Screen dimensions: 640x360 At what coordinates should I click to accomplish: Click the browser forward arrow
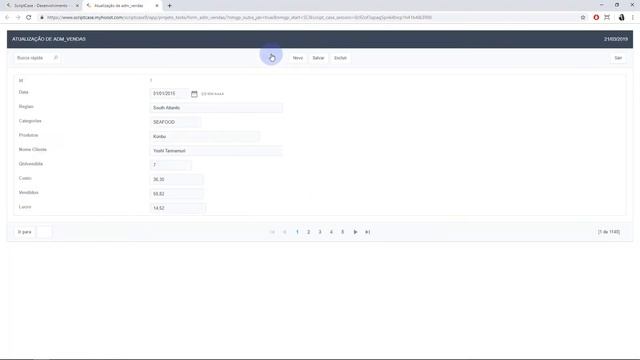(x=18, y=18)
